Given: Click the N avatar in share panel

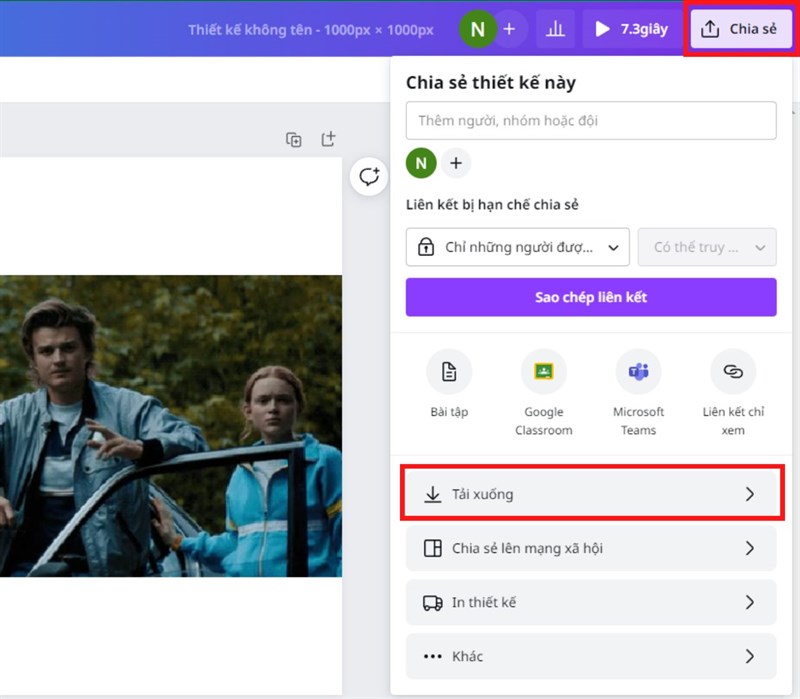Looking at the screenshot, I should coord(420,163).
